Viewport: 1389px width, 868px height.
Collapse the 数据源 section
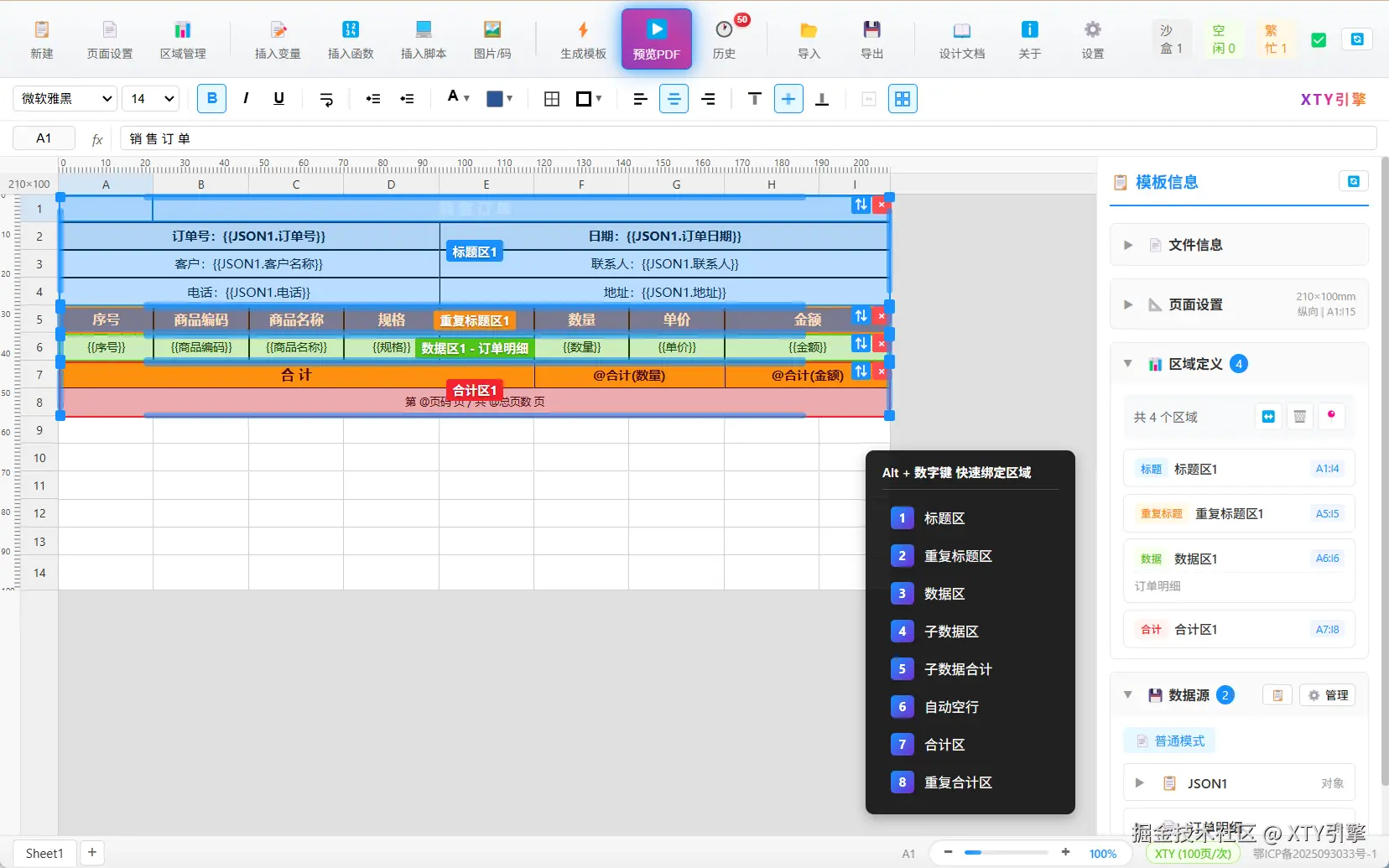(x=1128, y=695)
